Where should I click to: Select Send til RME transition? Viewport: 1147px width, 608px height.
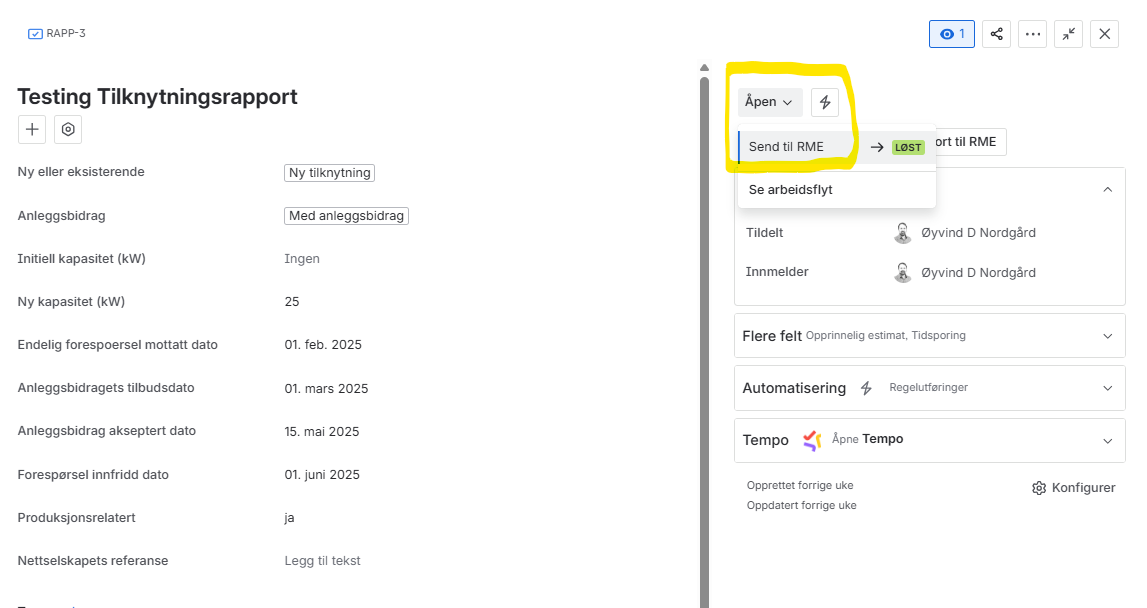[x=787, y=147]
